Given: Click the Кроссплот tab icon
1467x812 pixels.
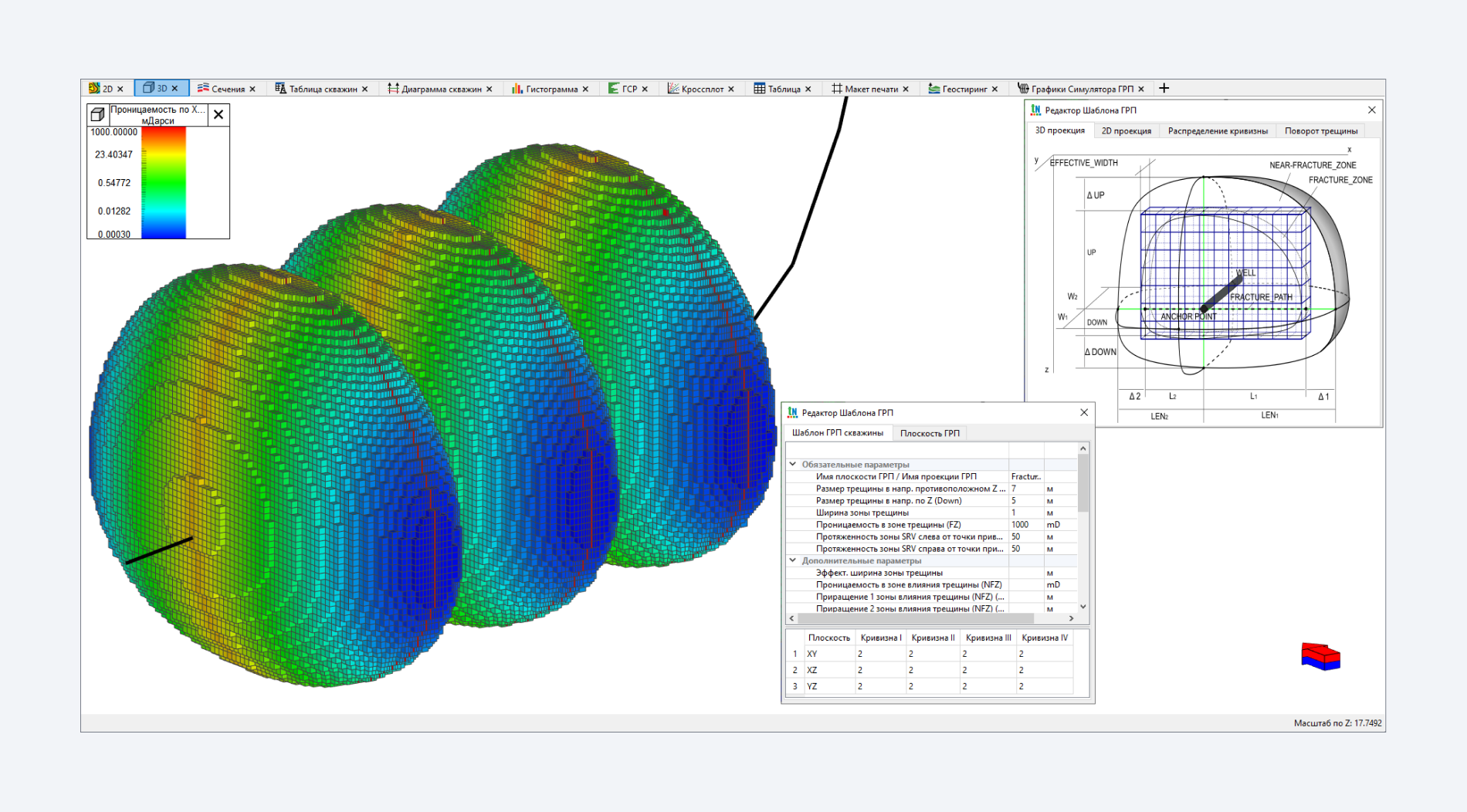Looking at the screenshot, I should (x=673, y=89).
